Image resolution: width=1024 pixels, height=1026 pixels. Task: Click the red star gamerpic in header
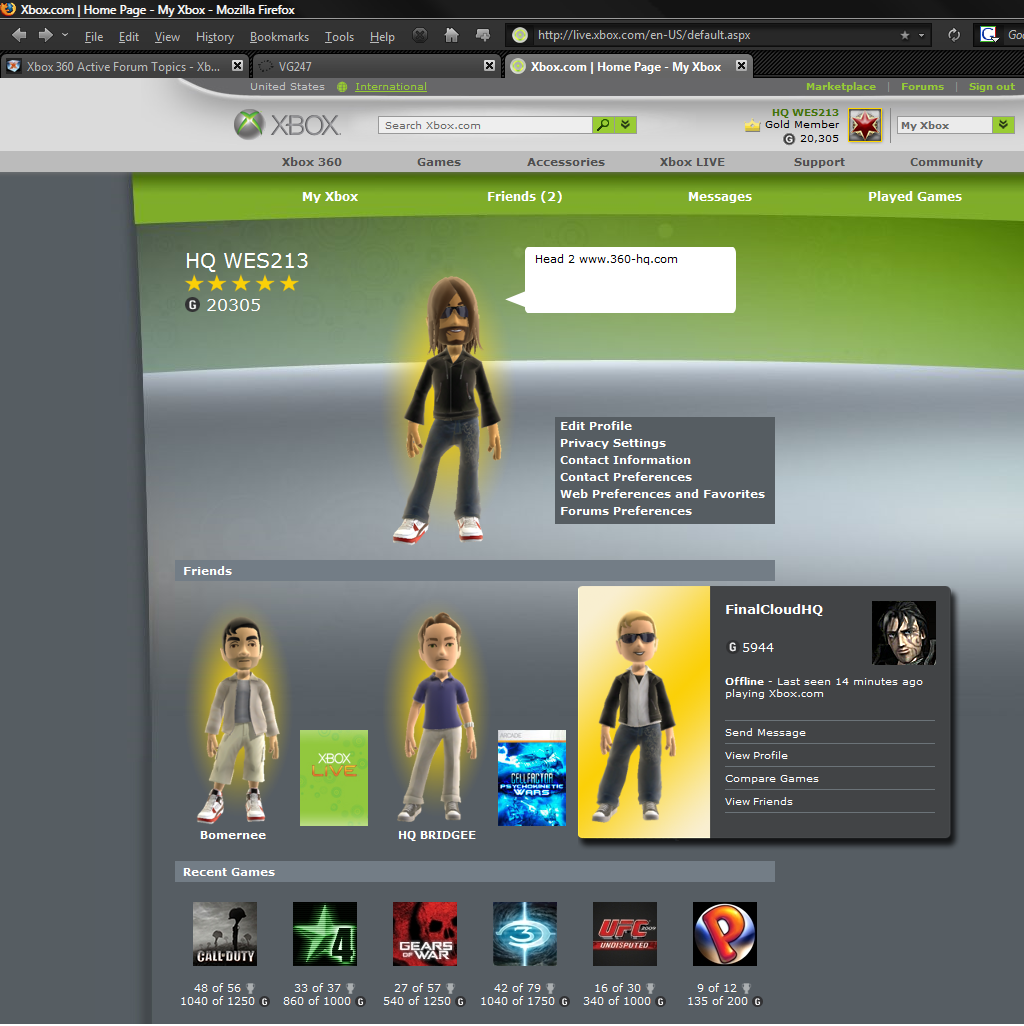(x=865, y=125)
